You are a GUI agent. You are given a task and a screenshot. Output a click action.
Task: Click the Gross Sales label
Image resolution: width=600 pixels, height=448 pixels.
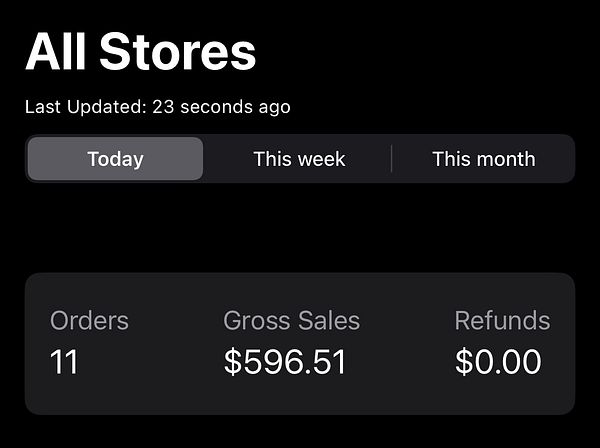tap(291, 321)
